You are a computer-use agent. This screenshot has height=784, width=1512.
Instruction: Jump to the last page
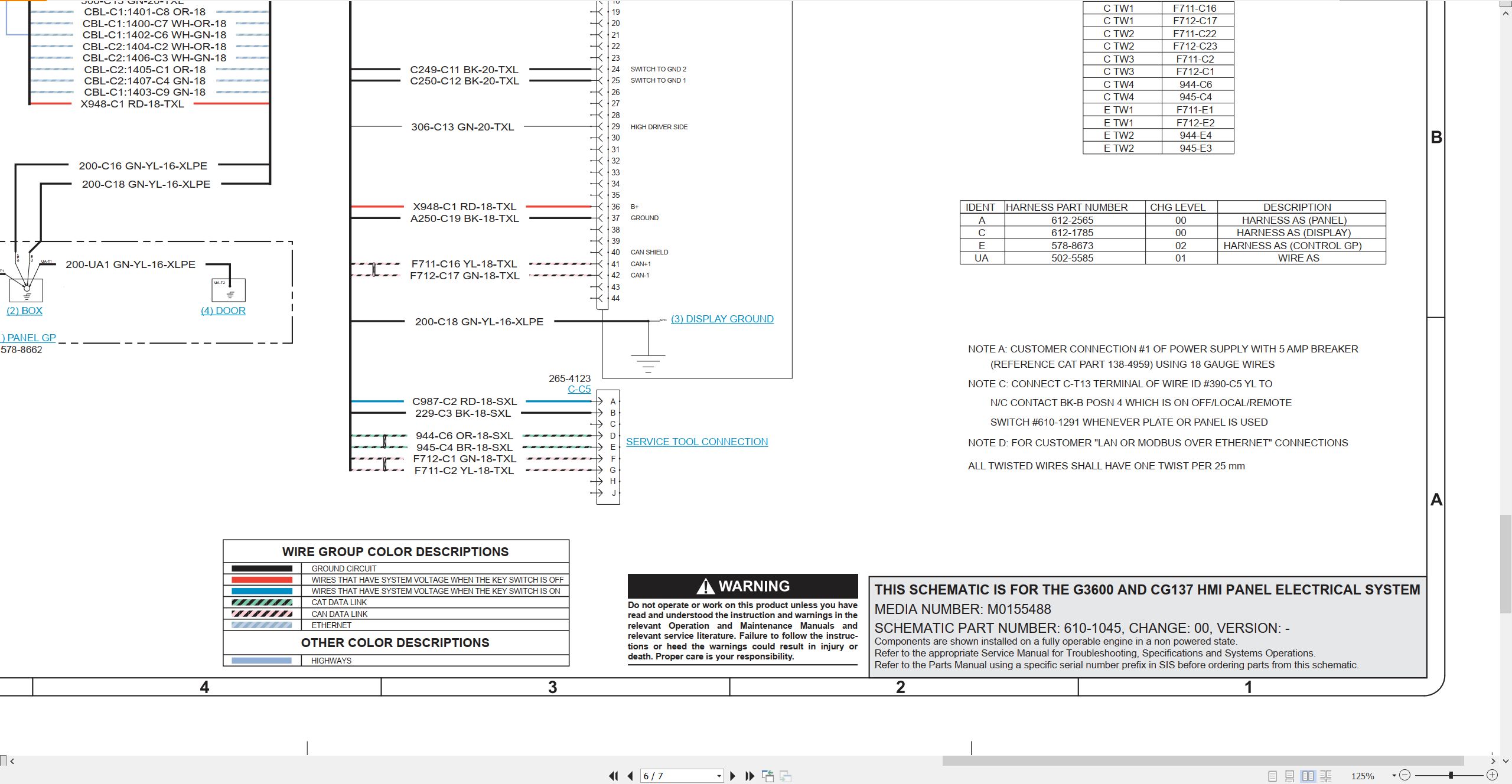[750, 776]
